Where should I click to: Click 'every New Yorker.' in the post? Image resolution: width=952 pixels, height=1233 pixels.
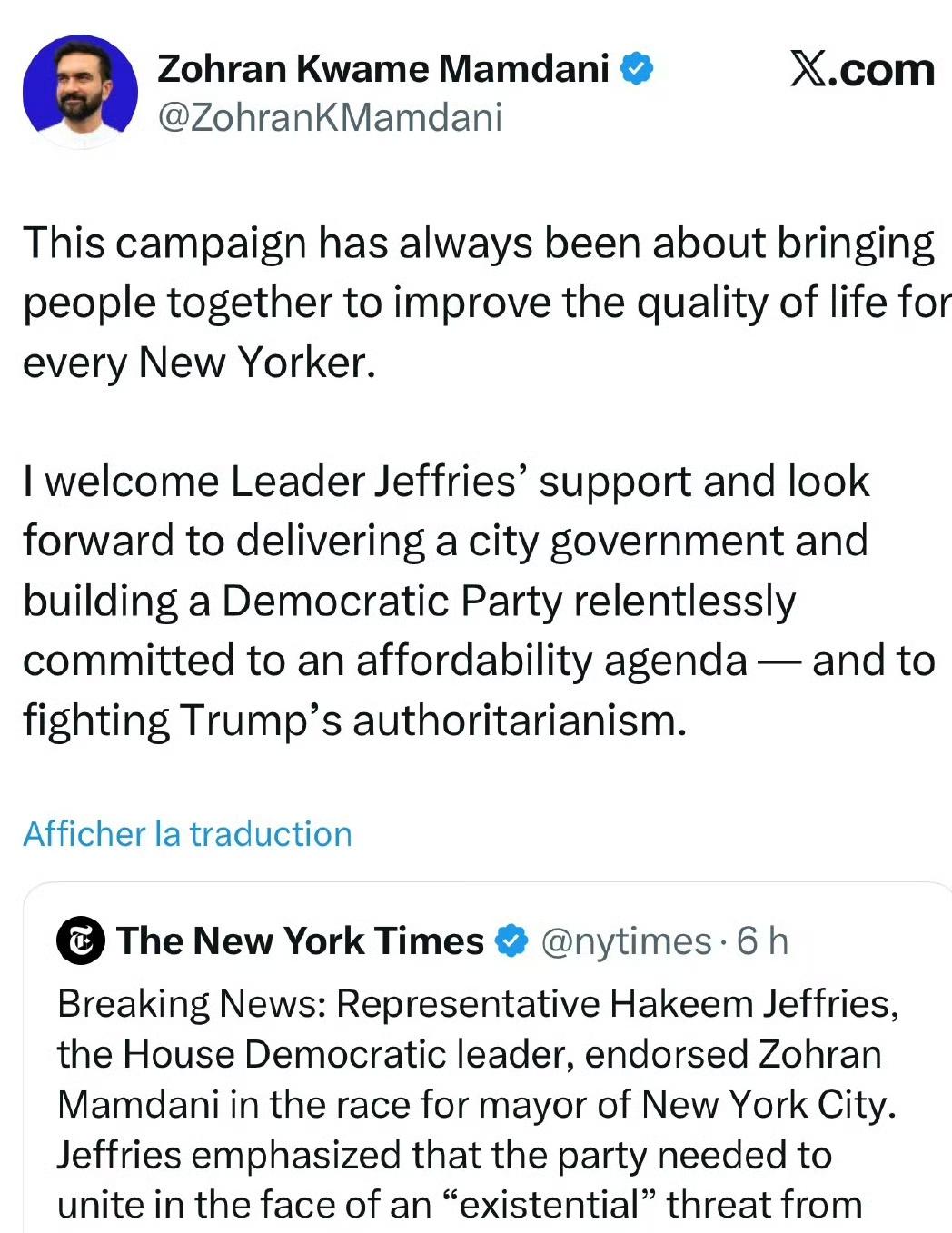coord(199,363)
